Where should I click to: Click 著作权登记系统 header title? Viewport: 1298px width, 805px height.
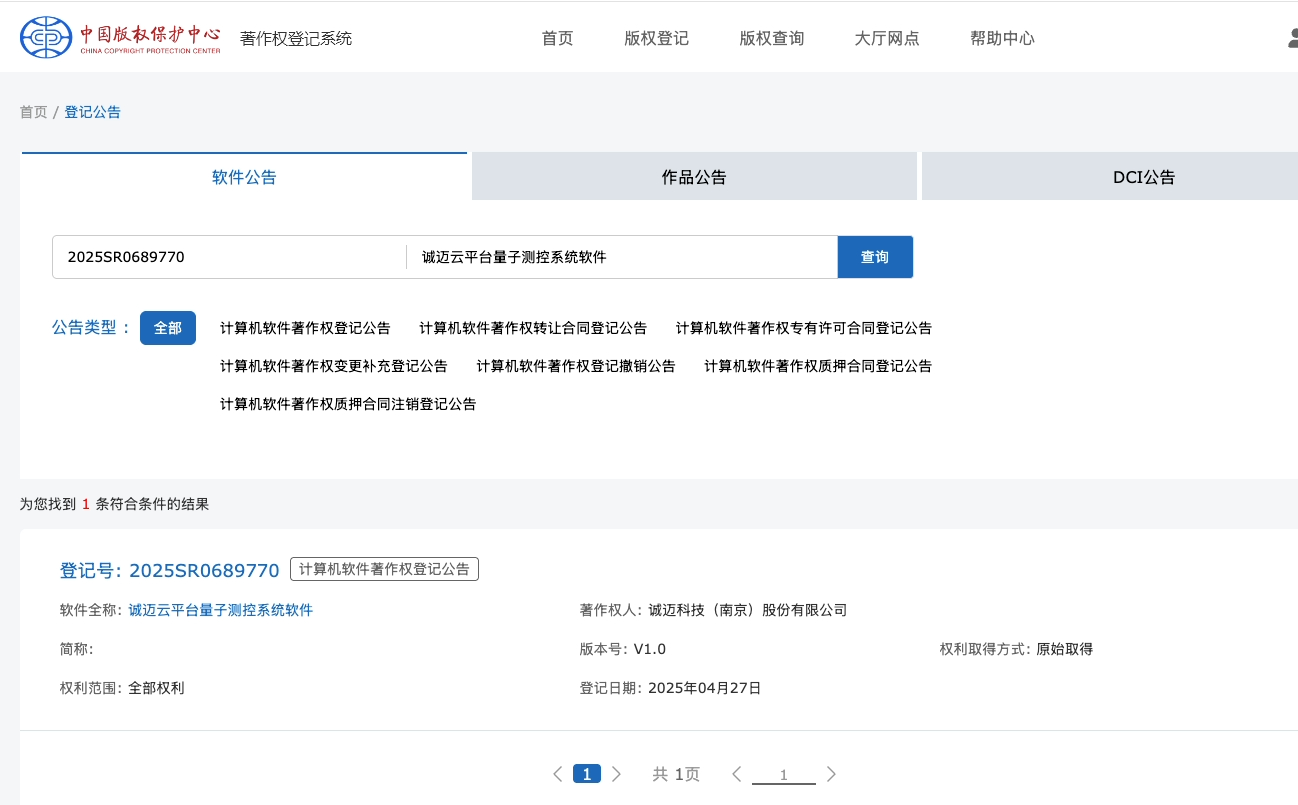click(296, 39)
